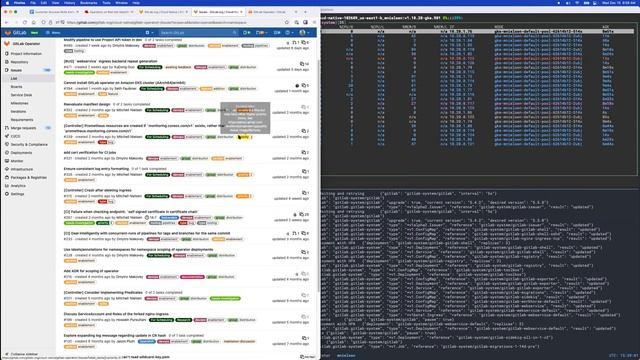
Task: Open Infrastructure in the sidebar
Action: pyautogui.click(x=22, y=169)
